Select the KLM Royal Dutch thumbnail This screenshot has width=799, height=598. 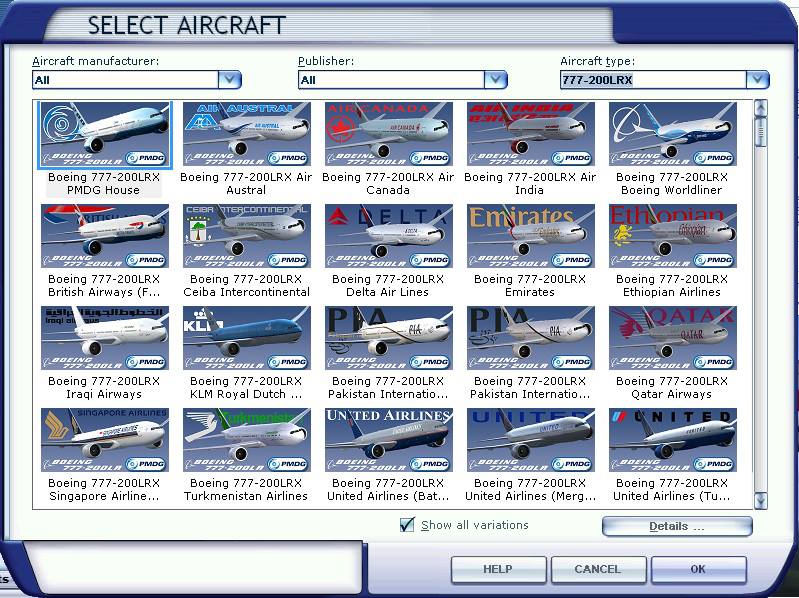pyautogui.click(x=247, y=338)
